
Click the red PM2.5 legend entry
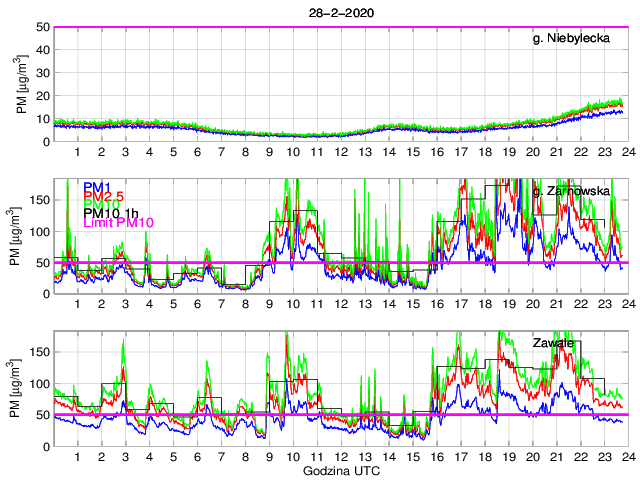point(103,198)
